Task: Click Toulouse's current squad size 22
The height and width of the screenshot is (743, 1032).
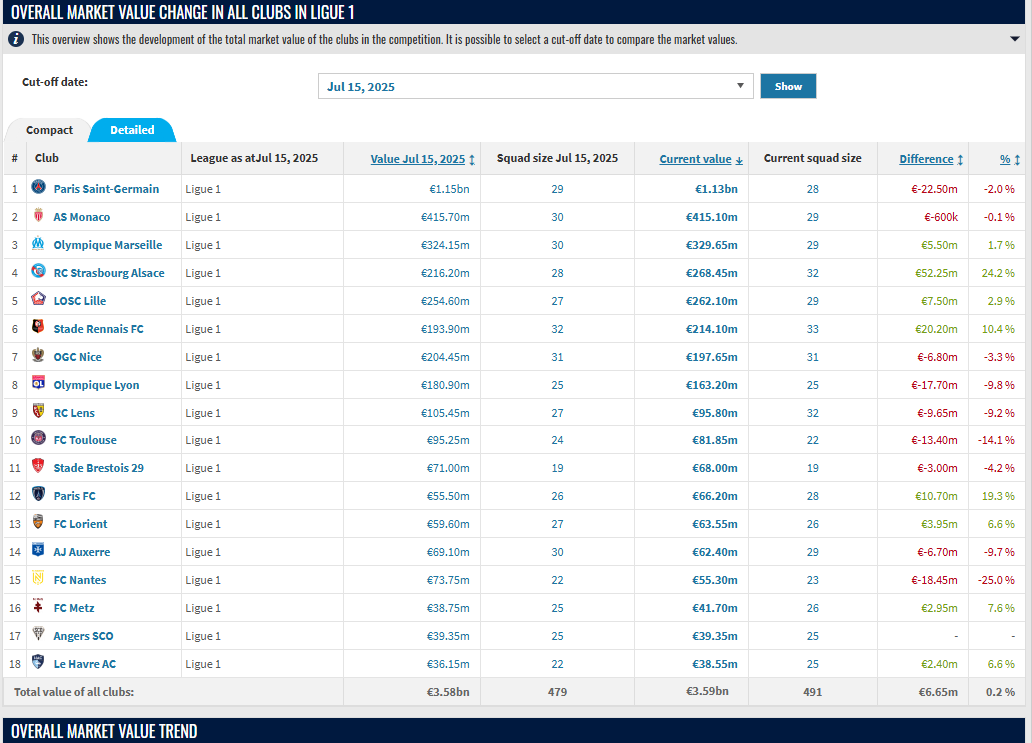Action: (x=813, y=440)
